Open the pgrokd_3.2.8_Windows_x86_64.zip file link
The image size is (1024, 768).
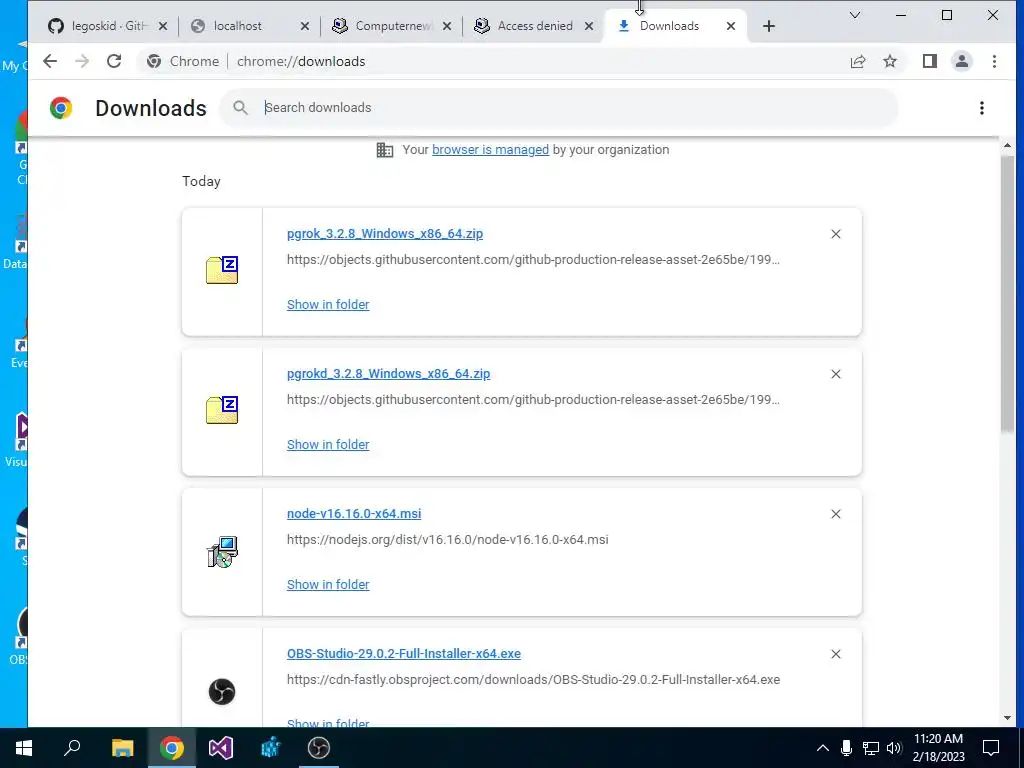tap(389, 374)
